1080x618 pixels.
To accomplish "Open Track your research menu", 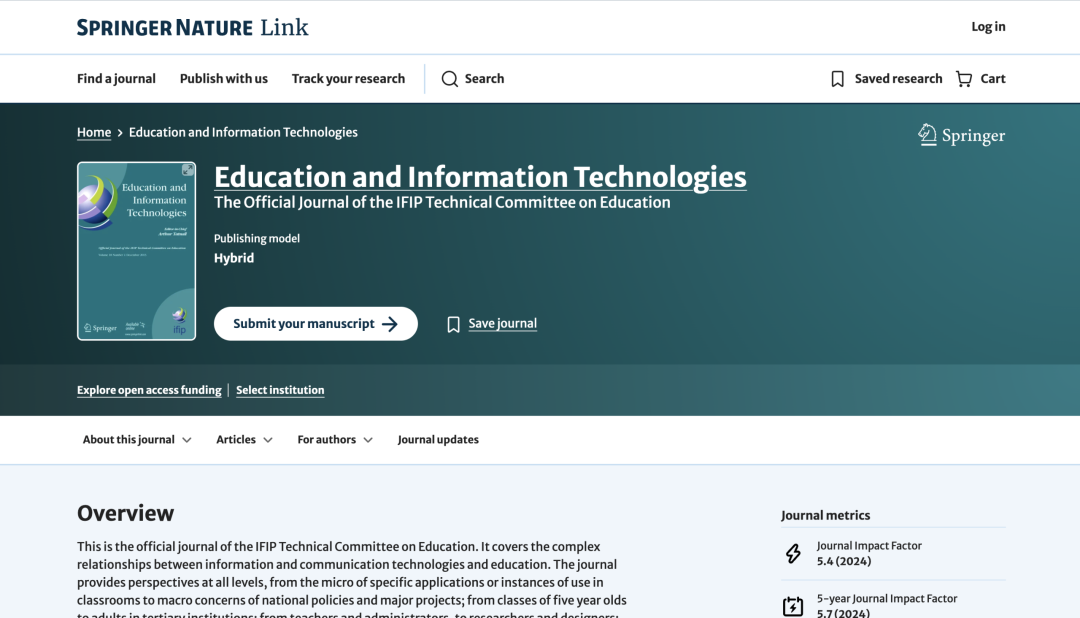I will 349,79.
